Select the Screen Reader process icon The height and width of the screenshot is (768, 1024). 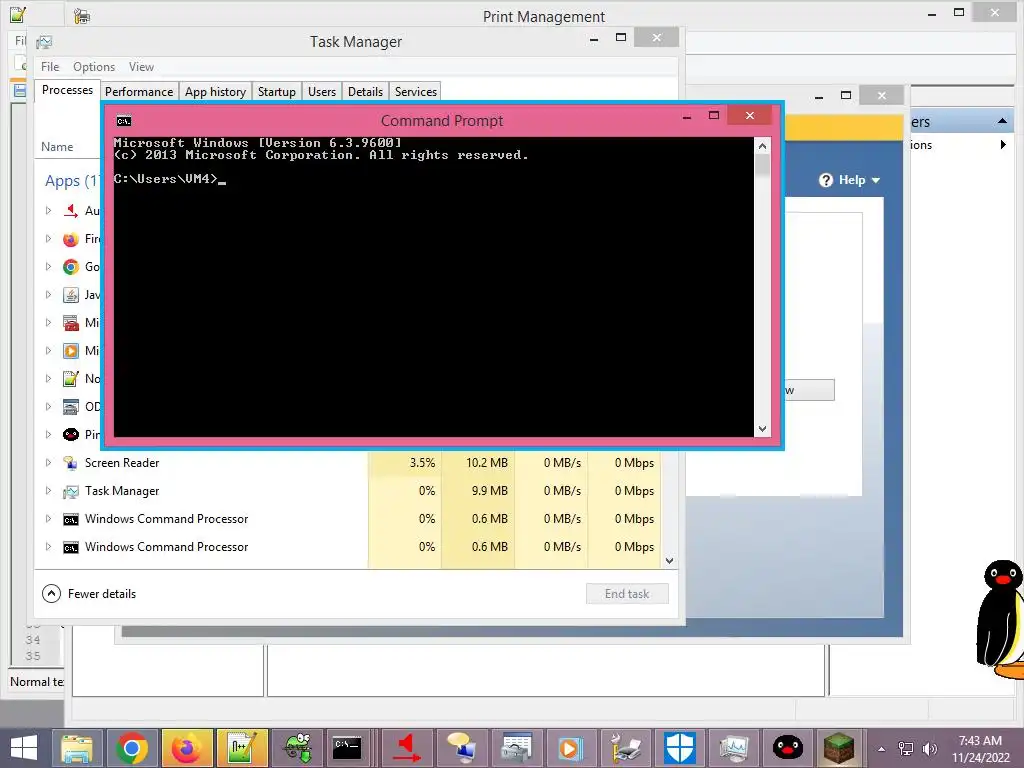point(71,463)
